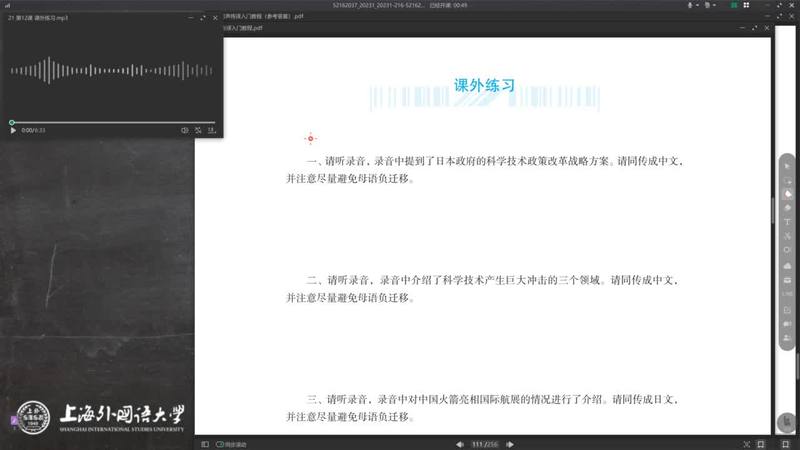
Task: Choose the eraser tool
Action: coord(788,208)
